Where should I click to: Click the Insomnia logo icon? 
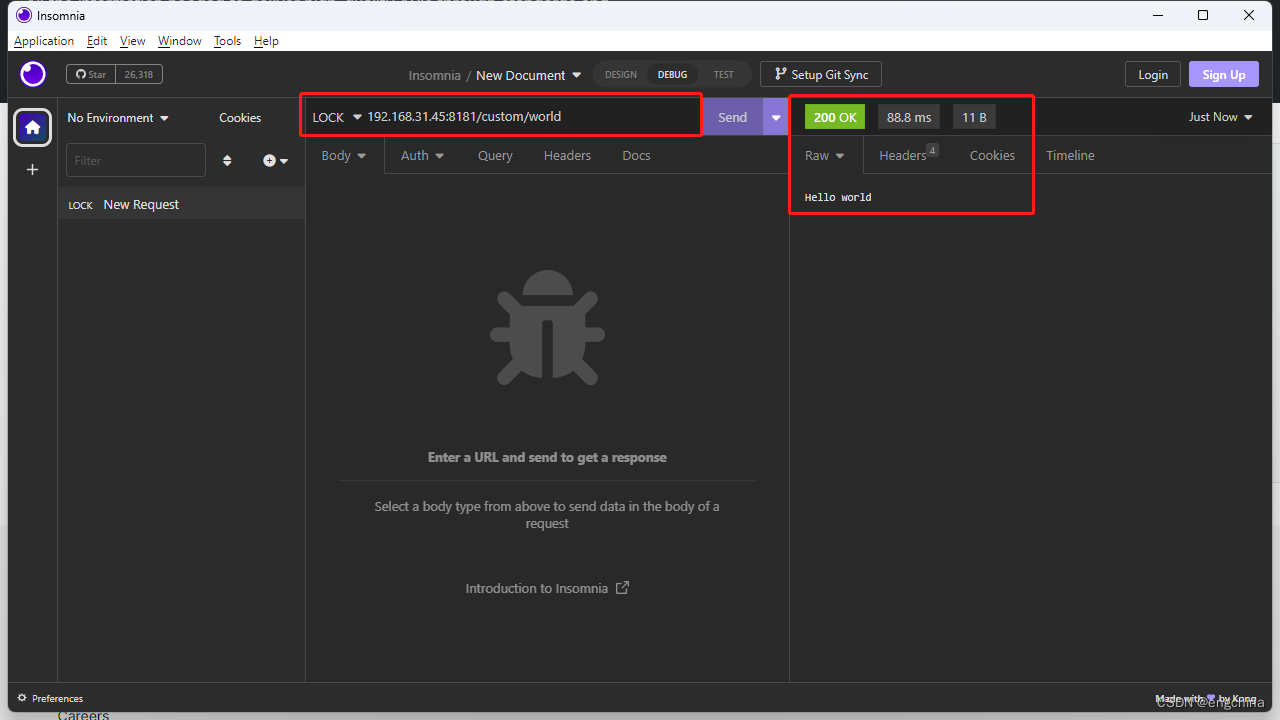(33, 74)
